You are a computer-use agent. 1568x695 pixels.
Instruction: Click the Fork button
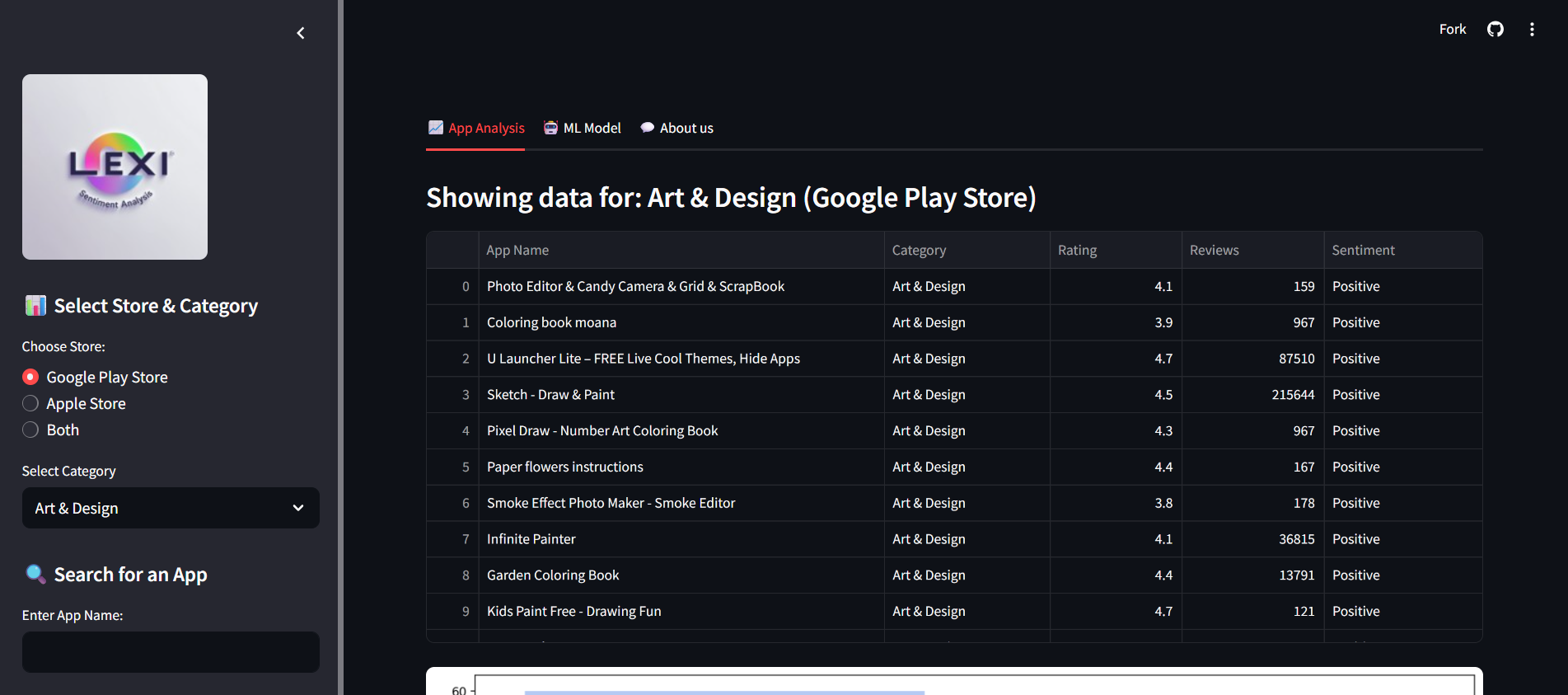[x=1452, y=30]
